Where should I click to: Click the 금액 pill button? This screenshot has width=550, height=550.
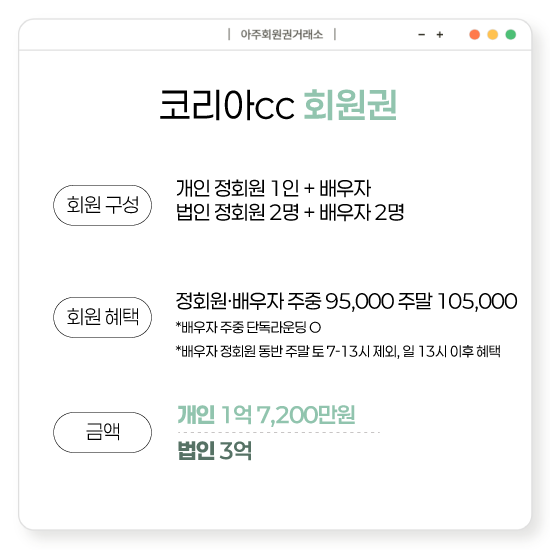[102, 432]
